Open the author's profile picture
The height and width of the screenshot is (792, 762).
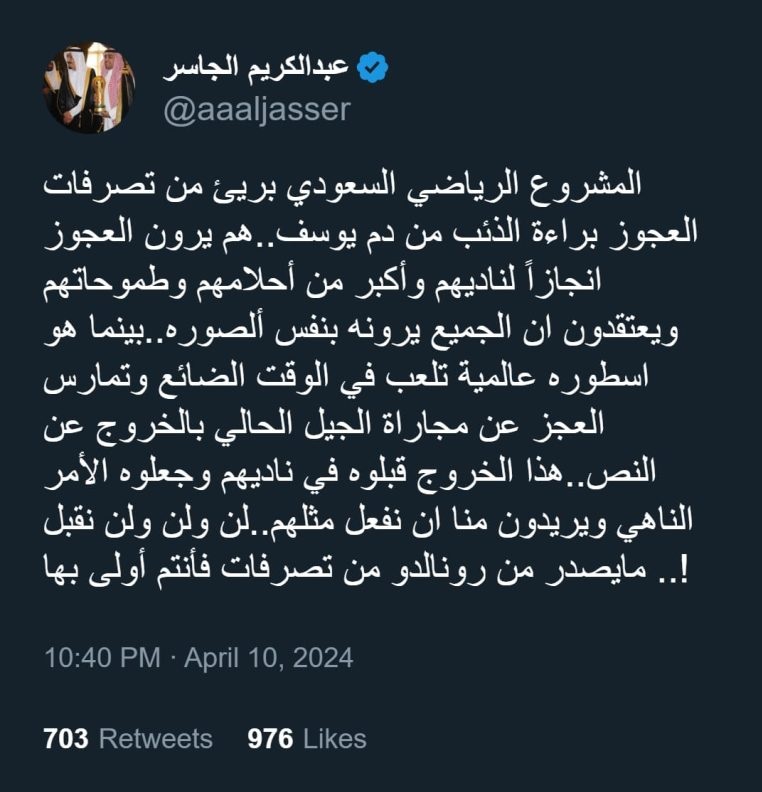(89, 87)
